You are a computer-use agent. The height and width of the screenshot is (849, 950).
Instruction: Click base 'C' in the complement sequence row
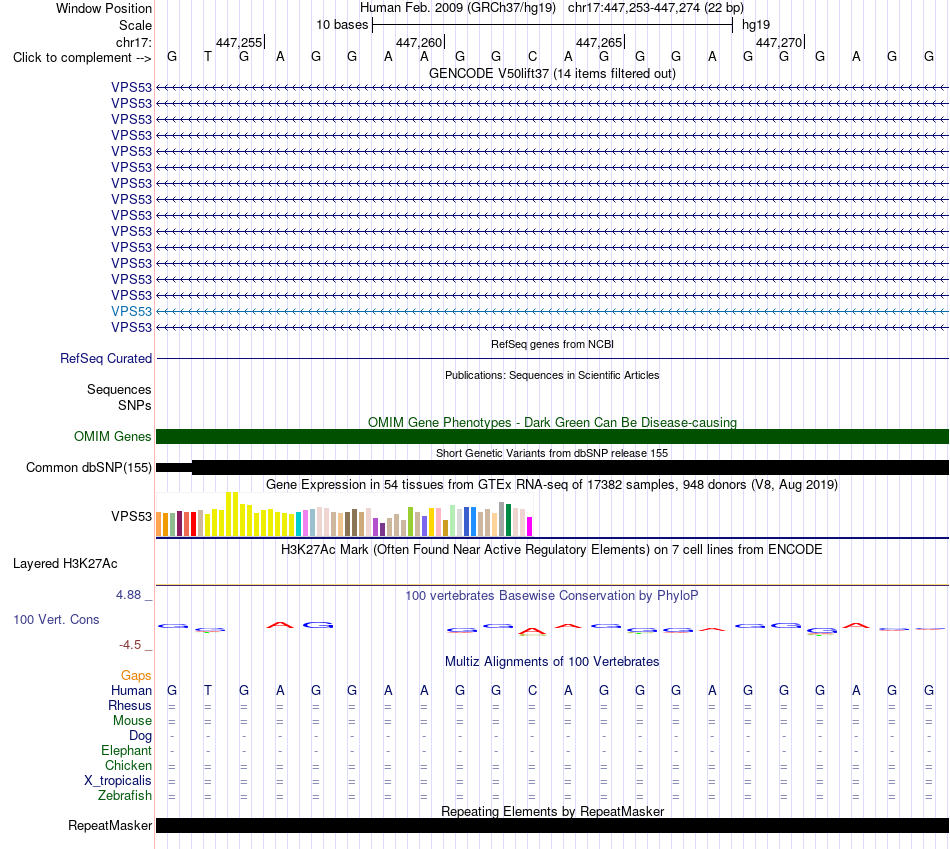(x=532, y=57)
